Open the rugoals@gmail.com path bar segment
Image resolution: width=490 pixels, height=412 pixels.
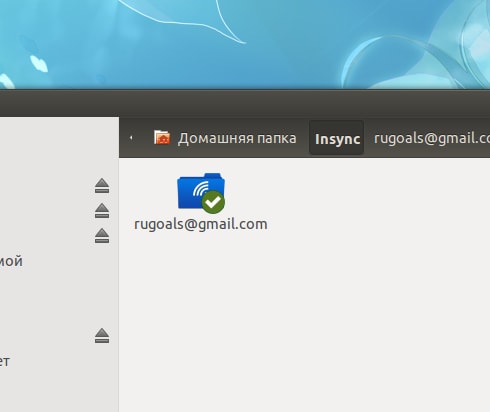(432, 138)
